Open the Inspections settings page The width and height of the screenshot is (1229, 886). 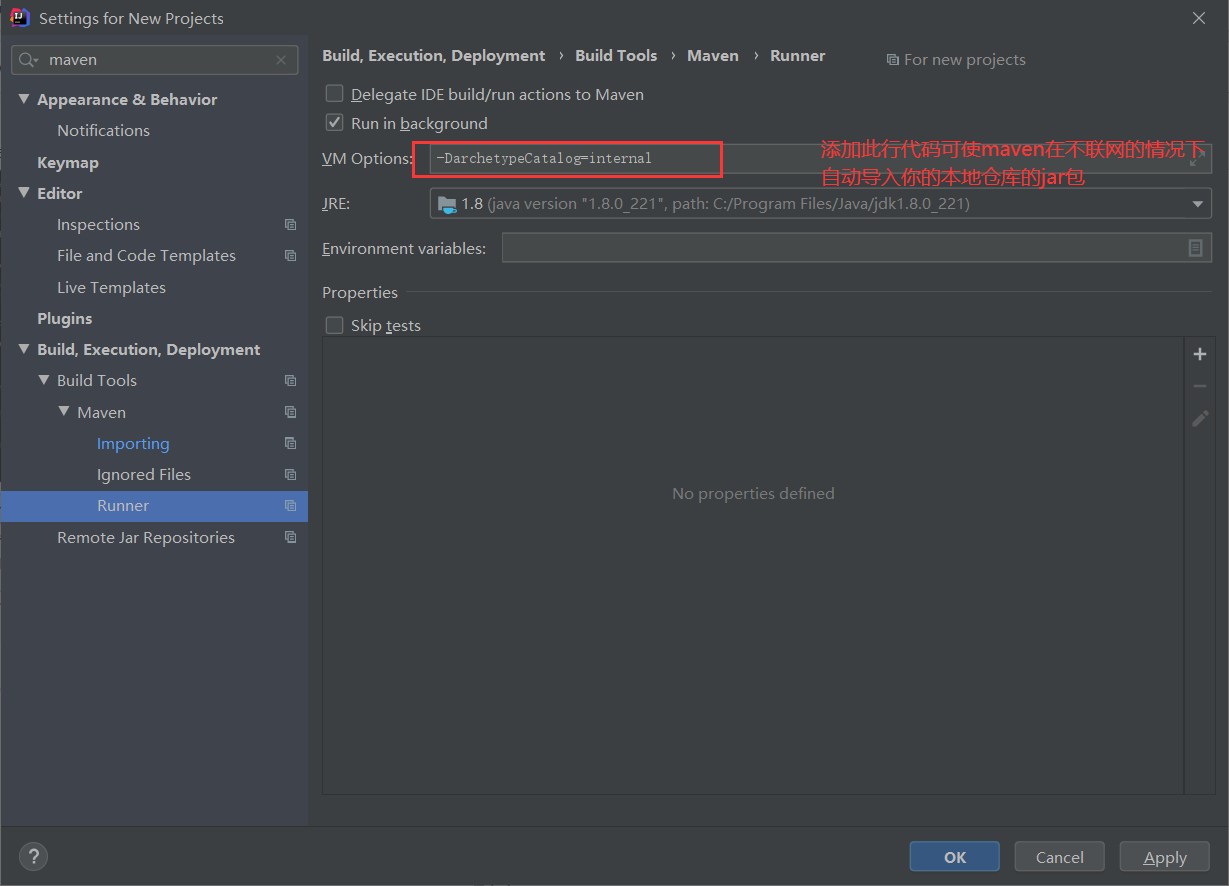pos(98,225)
